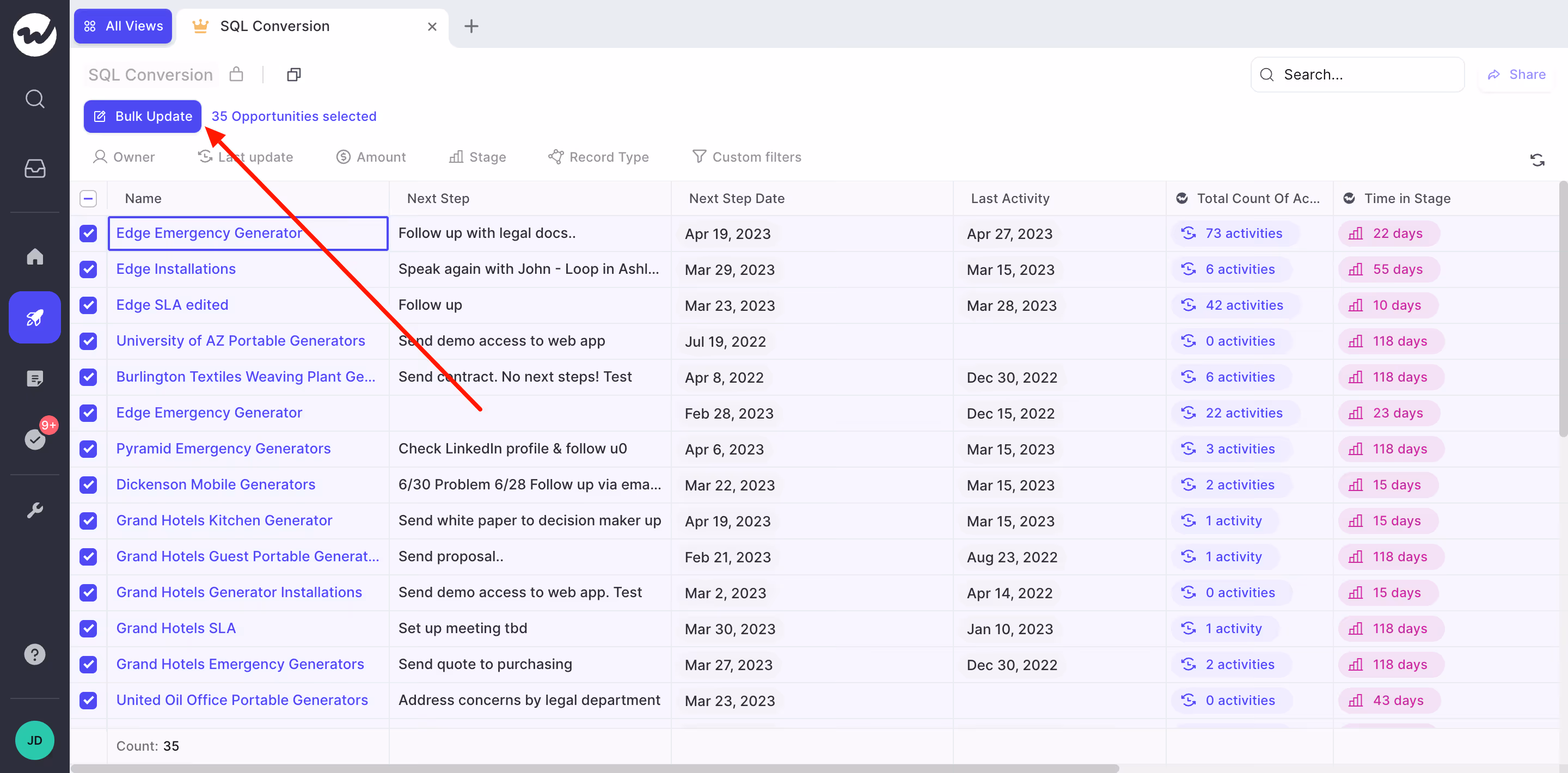Open the tasks icon with 9+ badge

pos(35,439)
